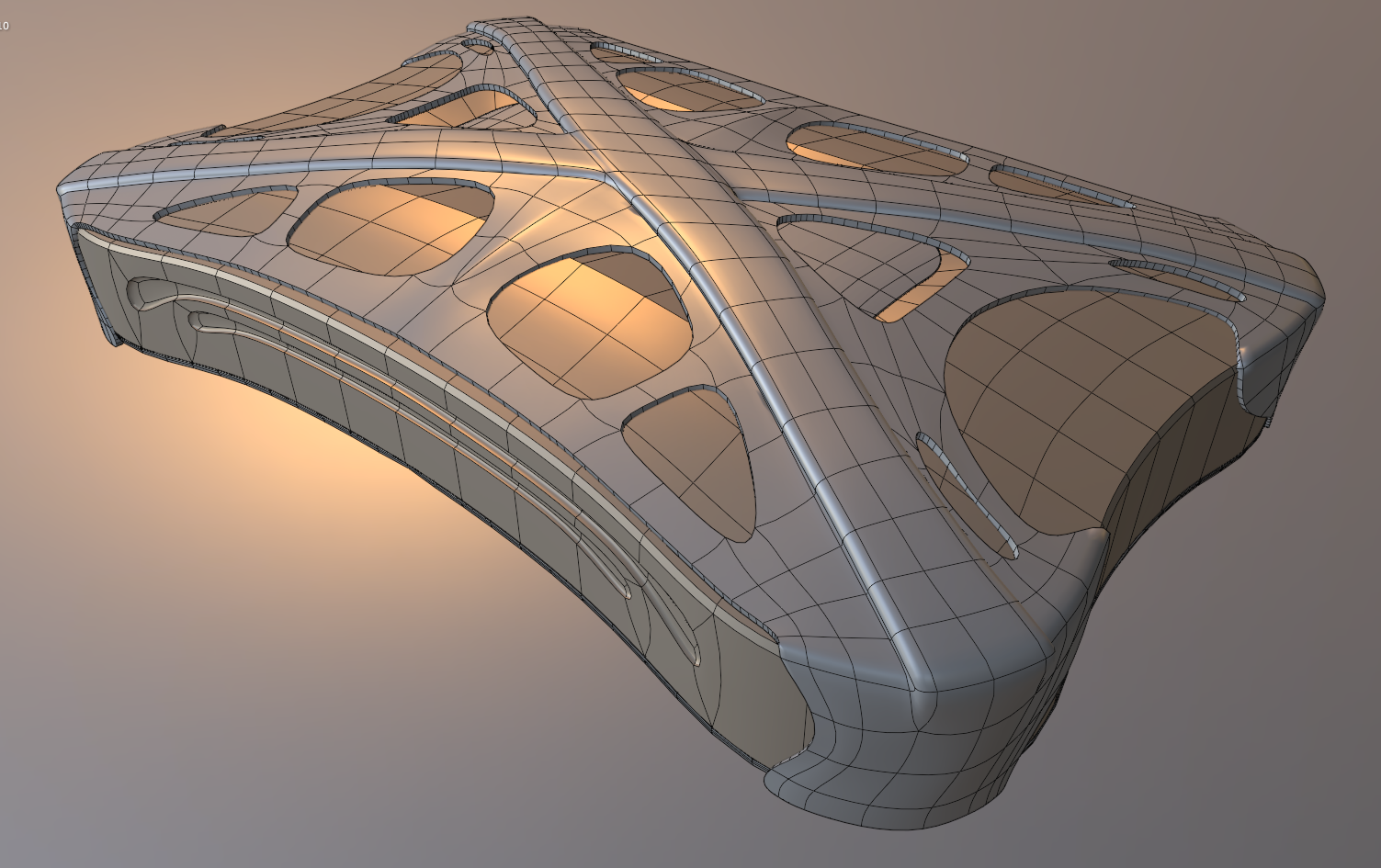Click the "10" text in the top-left corner

point(5,26)
